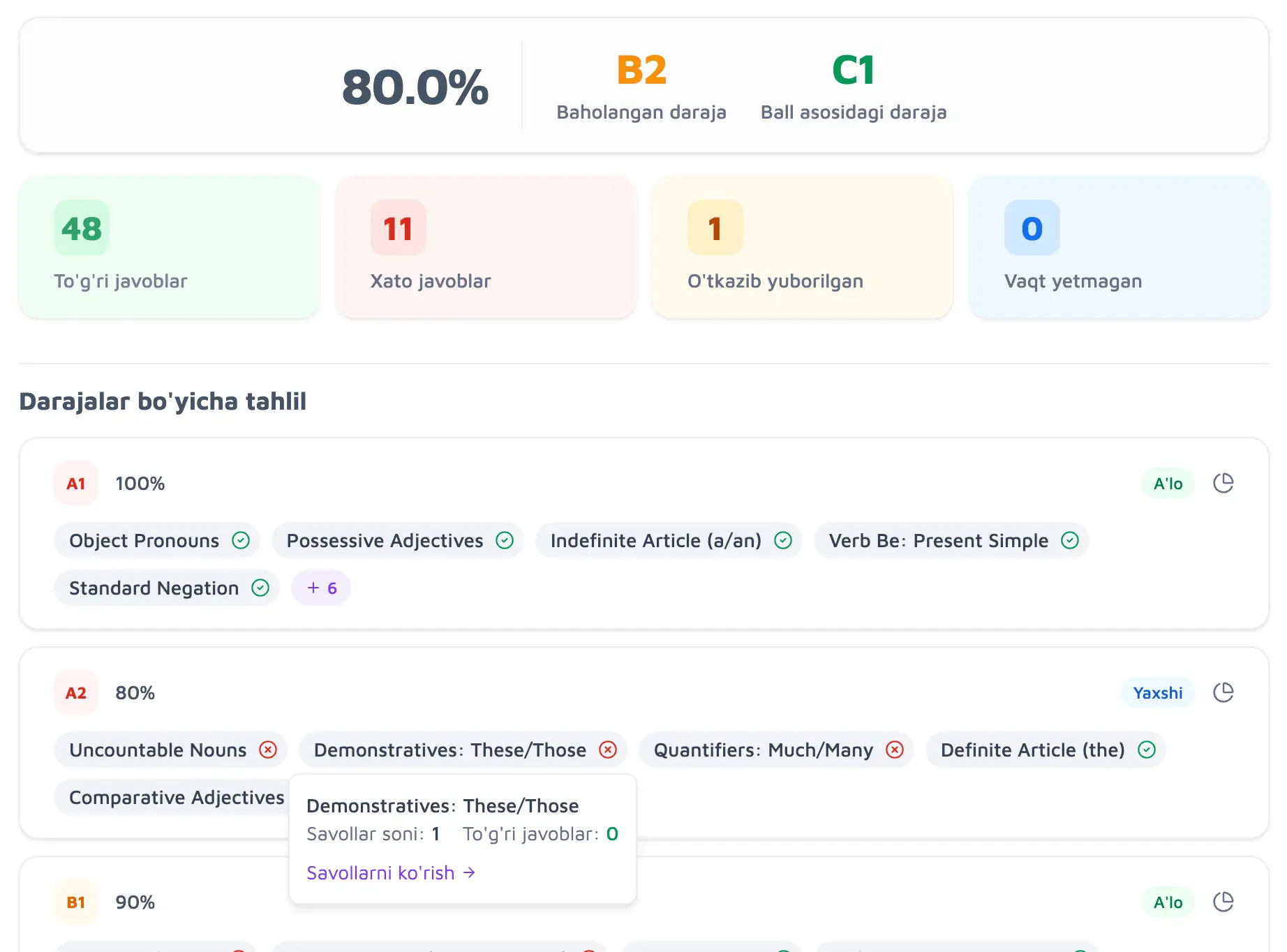1287x952 pixels.
Task: Click the A'lo badge for A1
Action: pyautogui.click(x=1168, y=483)
